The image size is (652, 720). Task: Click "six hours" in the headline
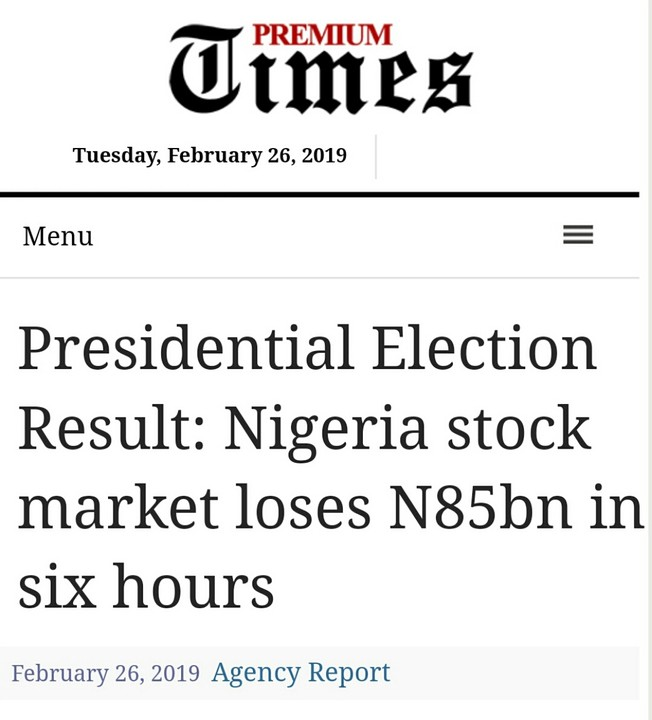pyautogui.click(x=146, y=588)
